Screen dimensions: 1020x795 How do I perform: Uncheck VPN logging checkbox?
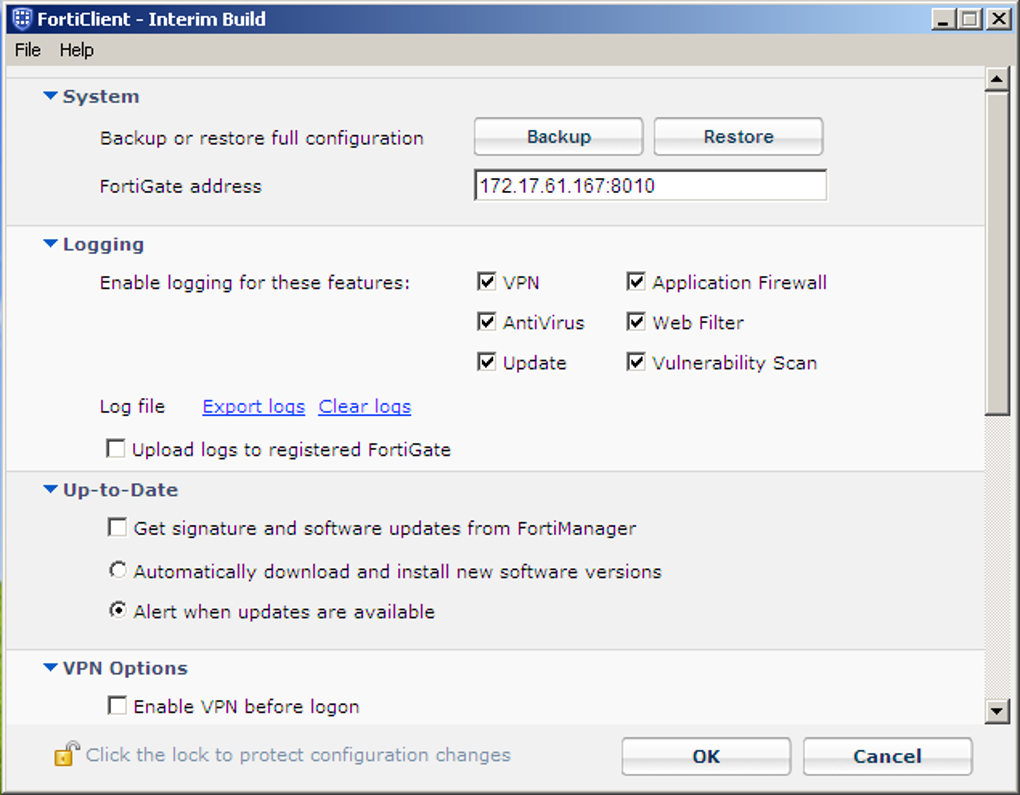[487, 282]
